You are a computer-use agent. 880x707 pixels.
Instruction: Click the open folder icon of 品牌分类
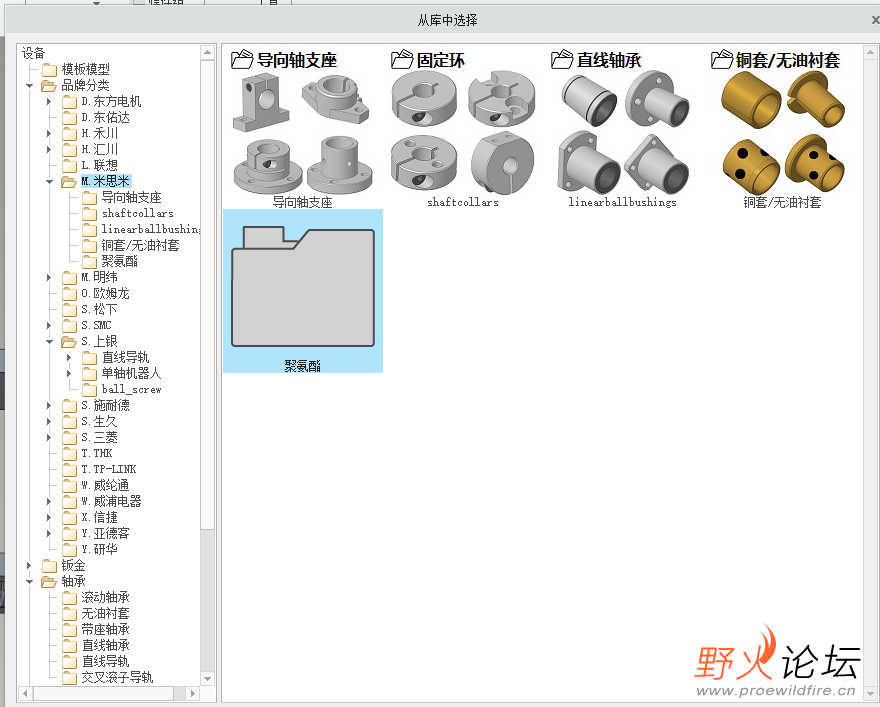pyautogui.click(x=49, y=86)
